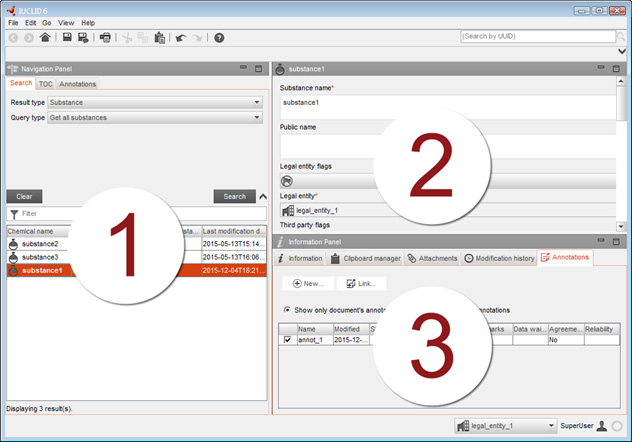Click the Search by UUID field

tap(538, 36)
